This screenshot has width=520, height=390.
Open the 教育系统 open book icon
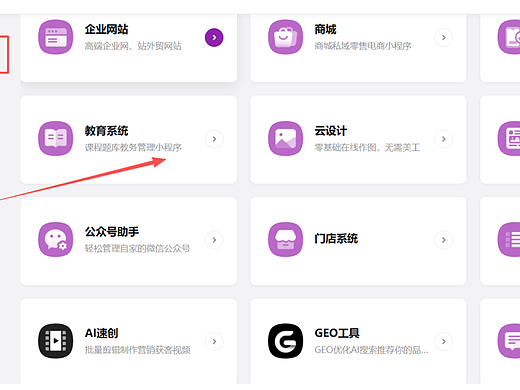pyautogui.click(x=56, y=138)
